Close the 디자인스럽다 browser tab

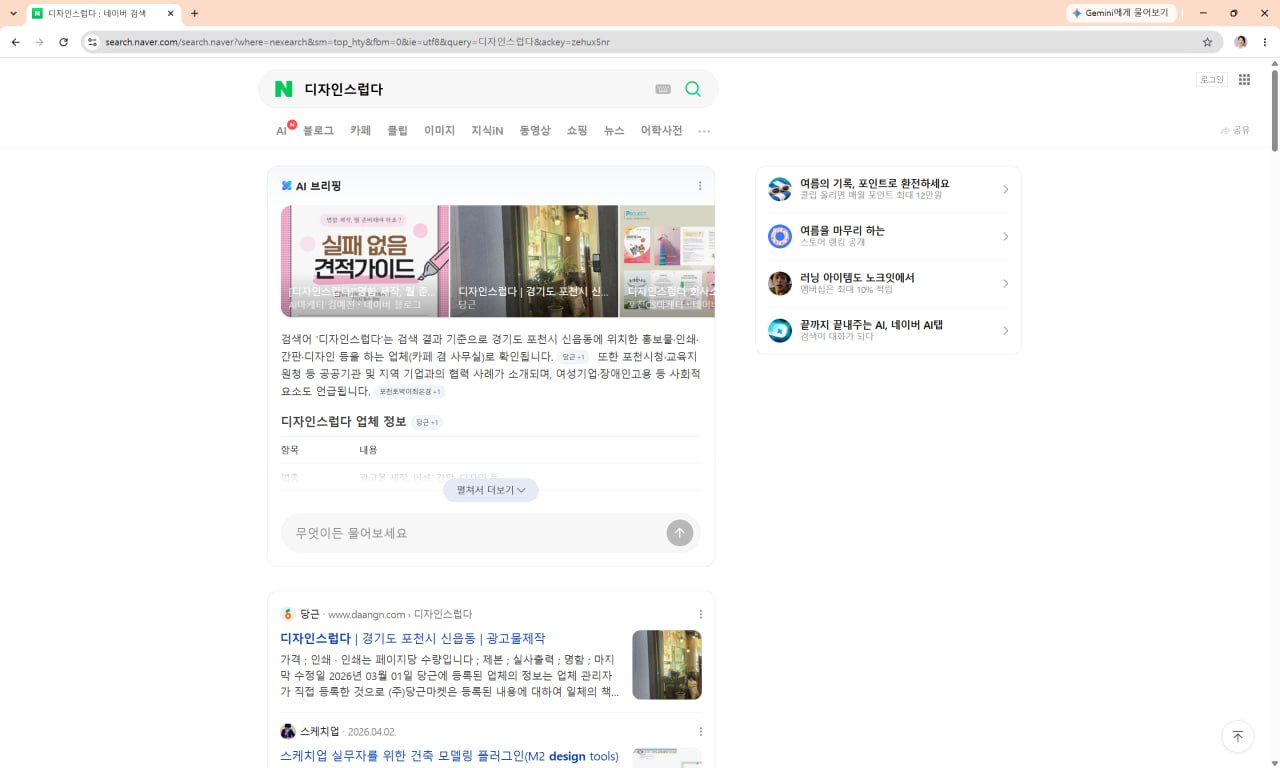[170, 14]
